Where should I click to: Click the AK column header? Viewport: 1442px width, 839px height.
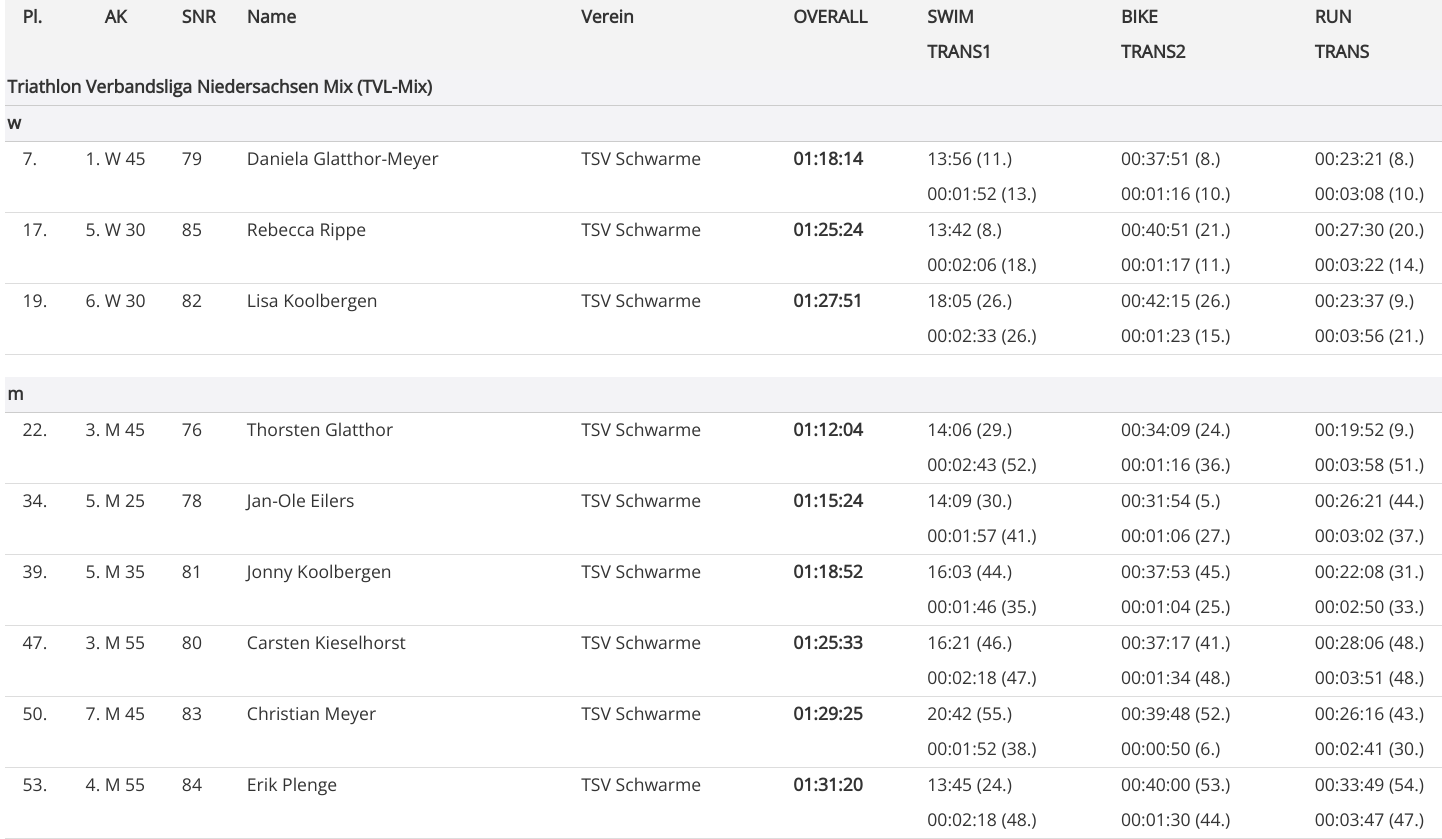(116, 17)
